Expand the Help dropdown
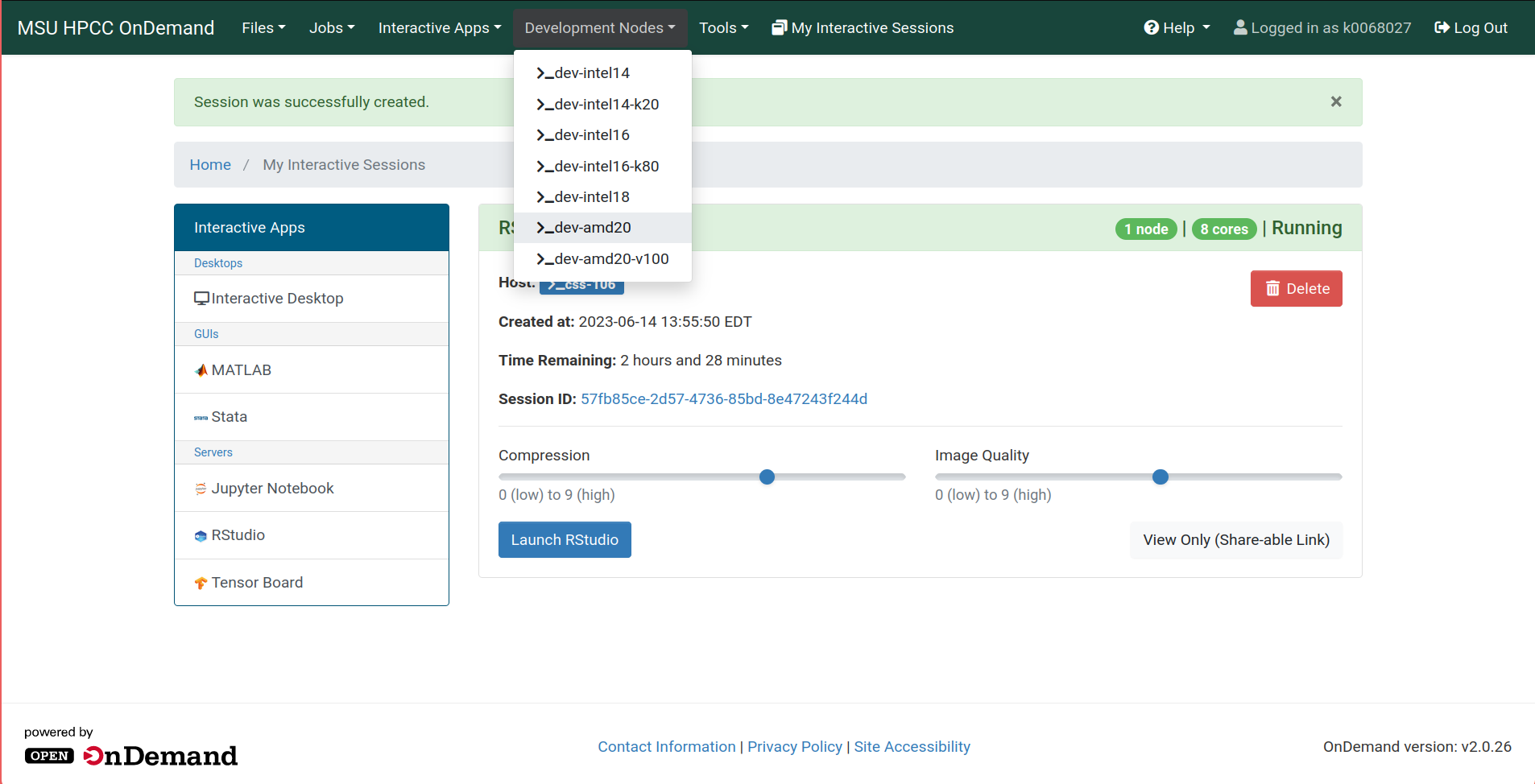The image size is (1535, 784). click(x=1177, y=27)
